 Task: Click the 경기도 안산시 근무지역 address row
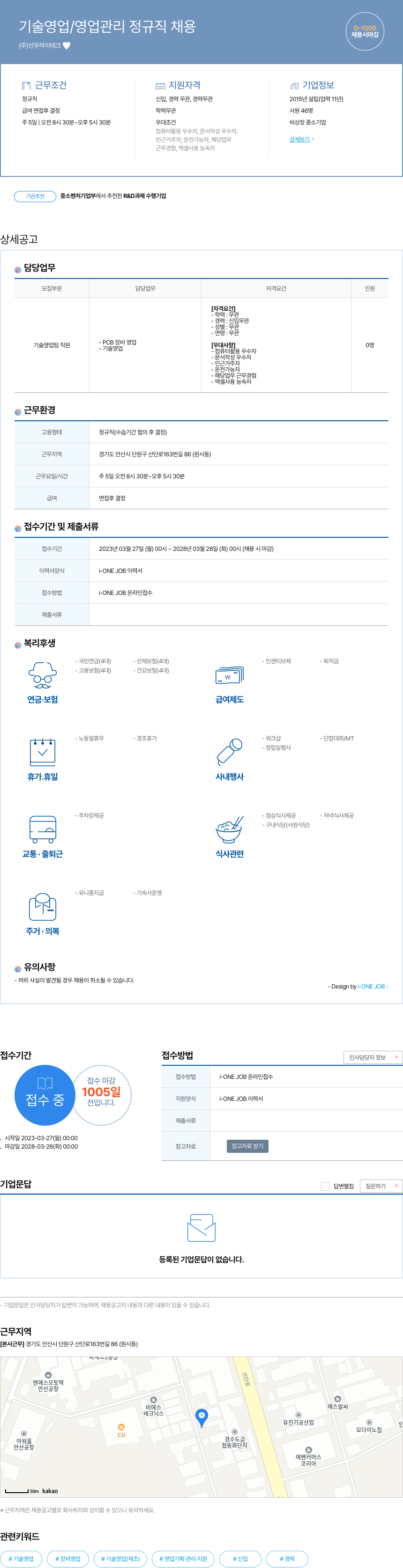[155, 454]
